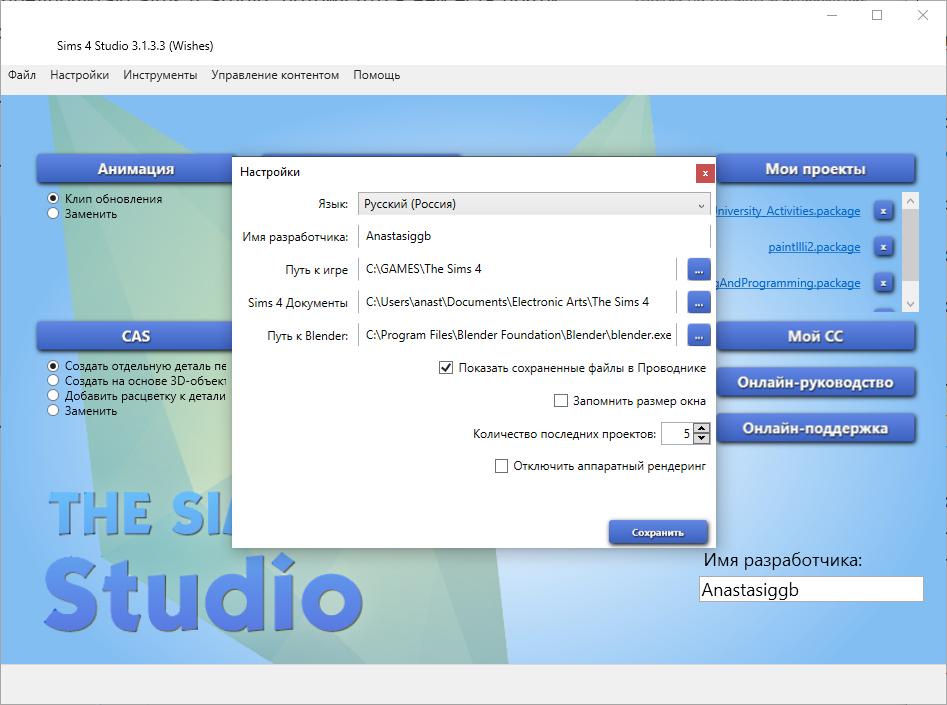This screenshot has width=947, height=705.
Task: Enable Запомнить размер окна checkbox
Action: [x=561, y=401]
